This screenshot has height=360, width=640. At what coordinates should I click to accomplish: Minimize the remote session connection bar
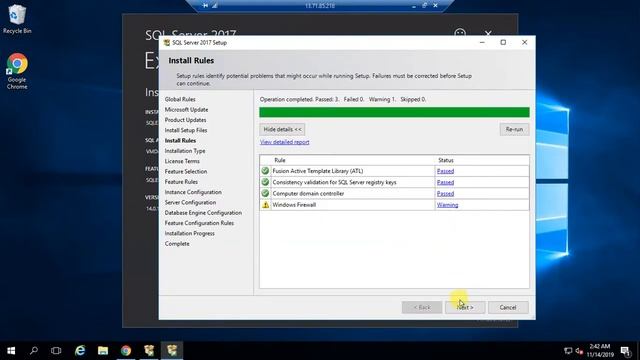click(x=414, y=6)
